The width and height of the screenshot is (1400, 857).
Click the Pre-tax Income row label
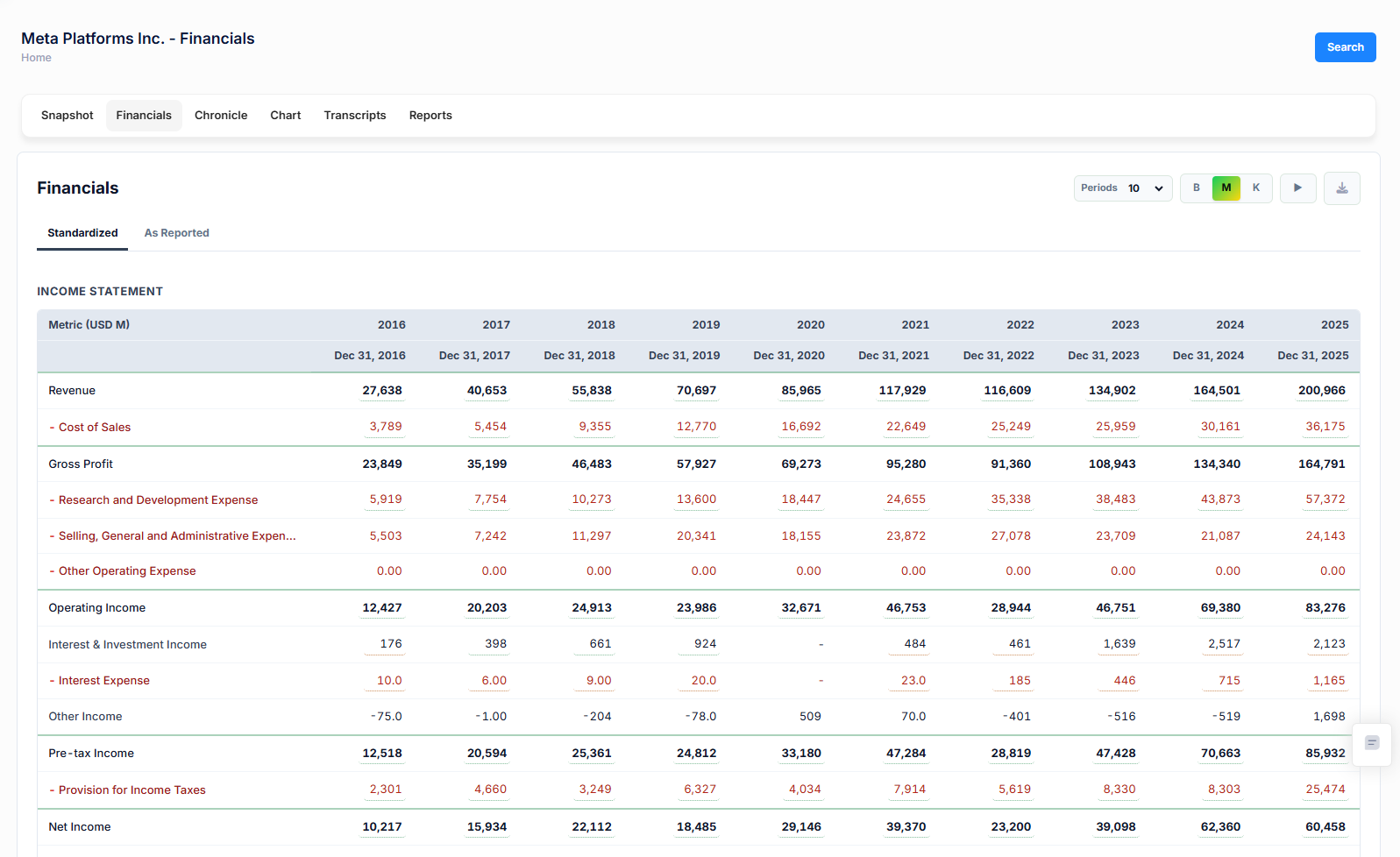[91, 754]
